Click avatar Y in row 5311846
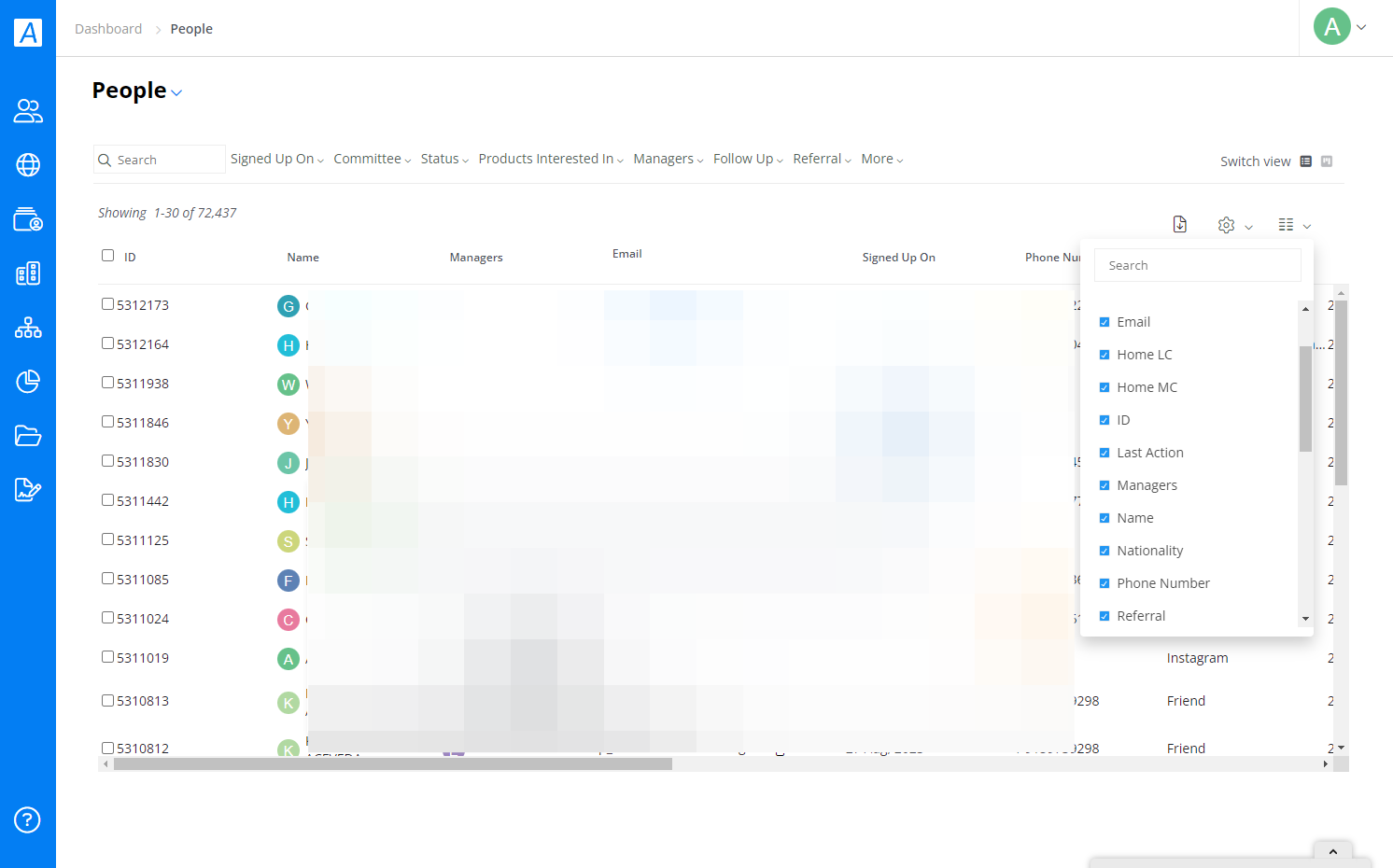The width and height of the screenshot is (1393, 868). pos(288,424)
